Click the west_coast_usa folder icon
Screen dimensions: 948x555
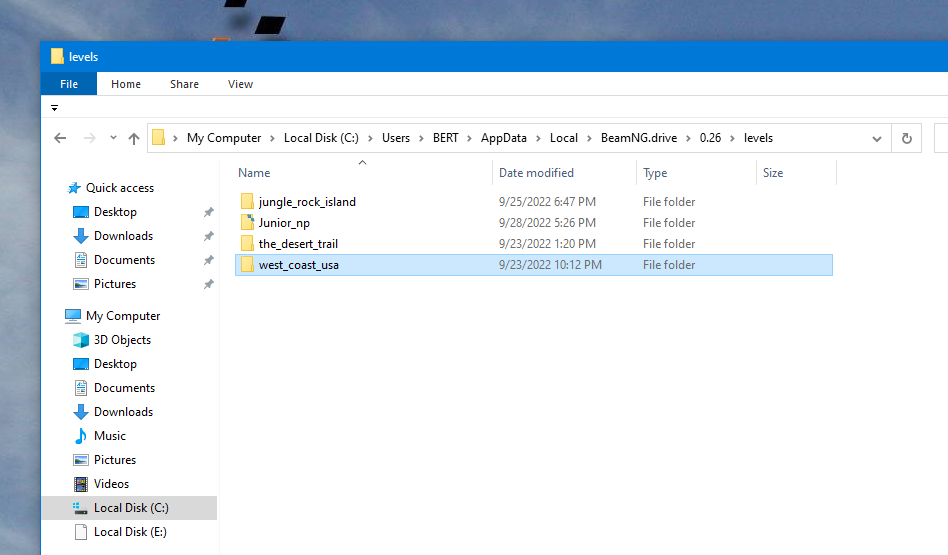click(247, 264)
